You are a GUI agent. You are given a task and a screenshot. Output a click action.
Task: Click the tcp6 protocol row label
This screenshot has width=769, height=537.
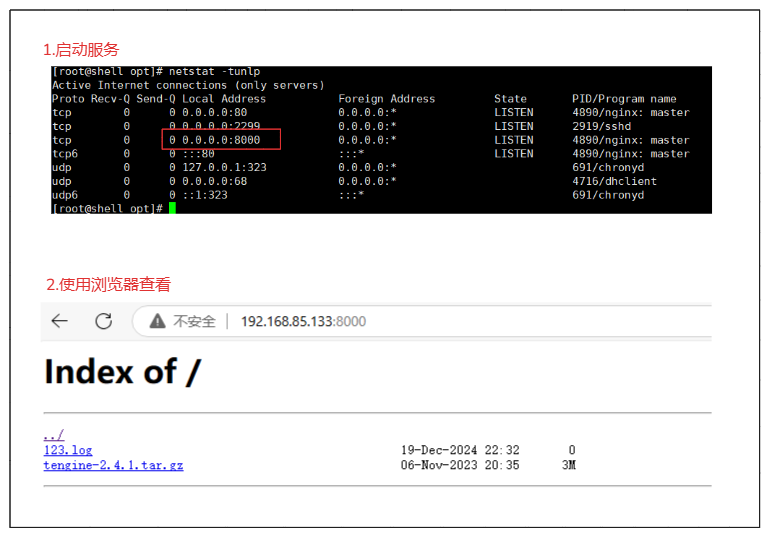[x=65, y=154]
